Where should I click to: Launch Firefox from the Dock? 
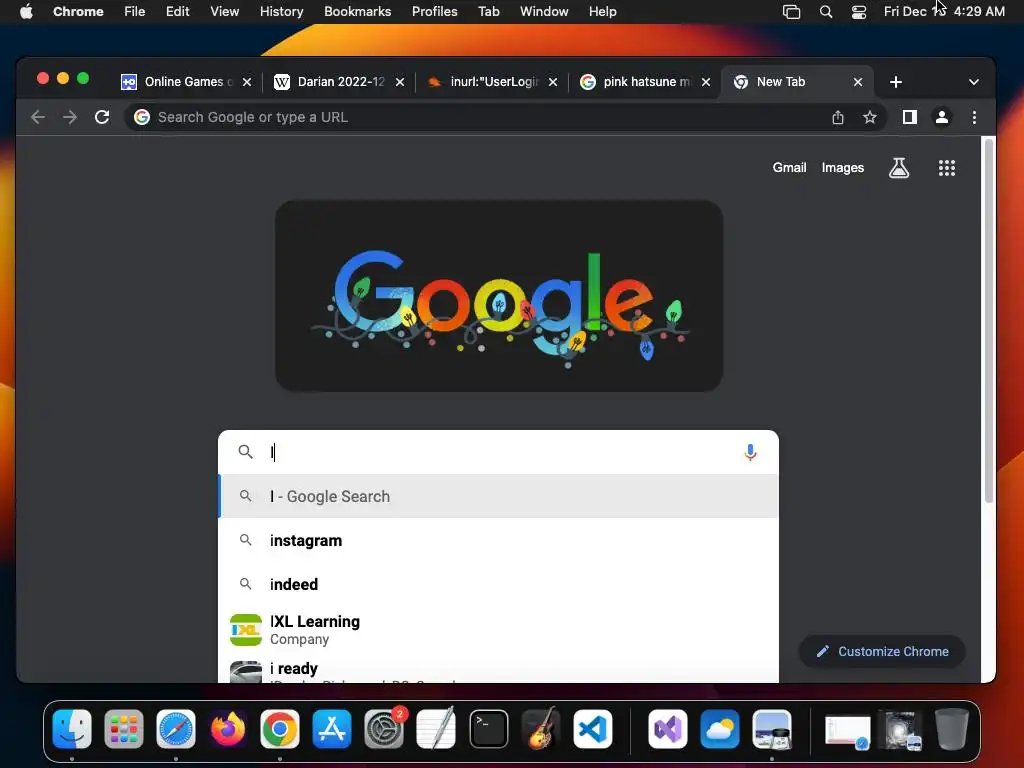[x=228, y=728]
